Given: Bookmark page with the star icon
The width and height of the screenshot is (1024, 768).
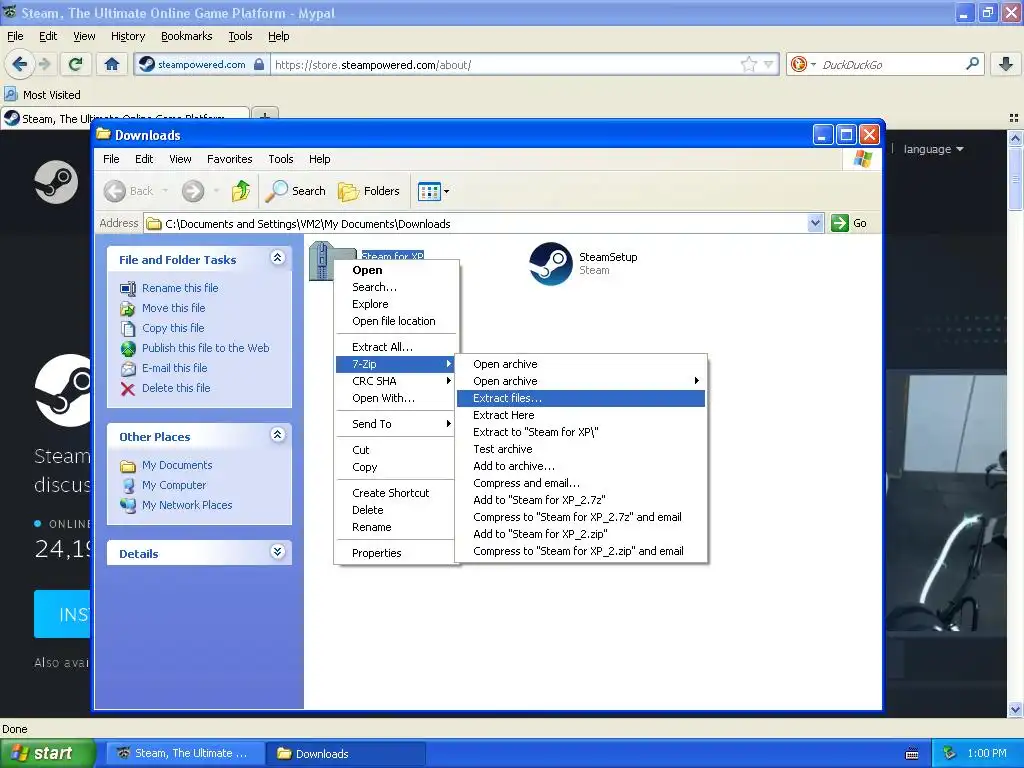Looking at the screenshot, I should click(748, 64).
